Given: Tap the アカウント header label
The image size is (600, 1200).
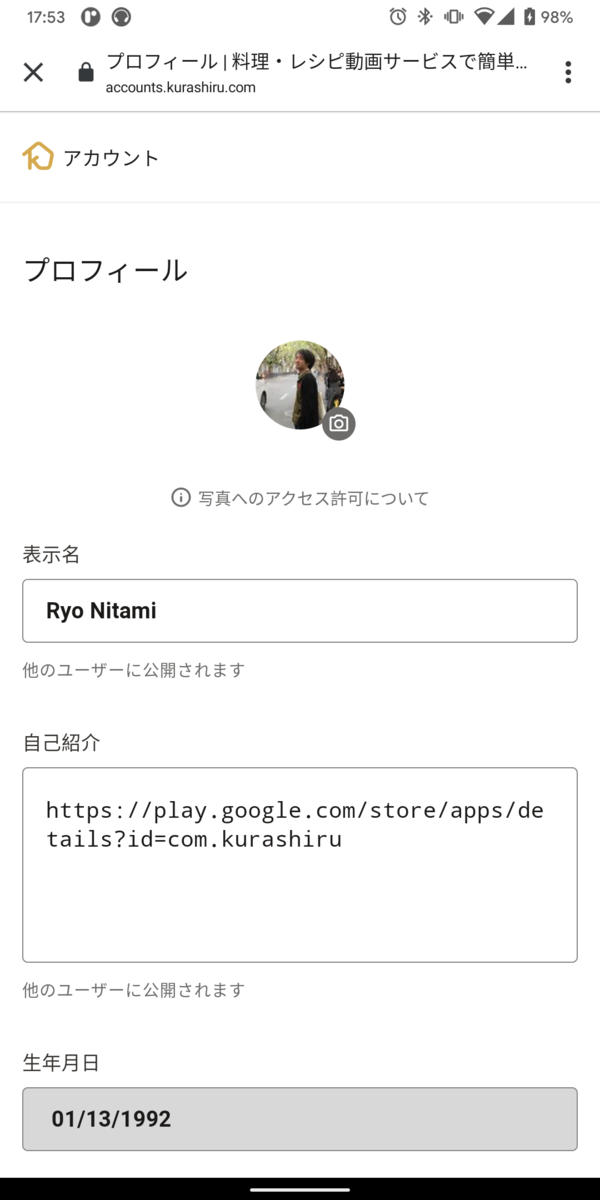Looking at the screenshot, I should point(108,156).
